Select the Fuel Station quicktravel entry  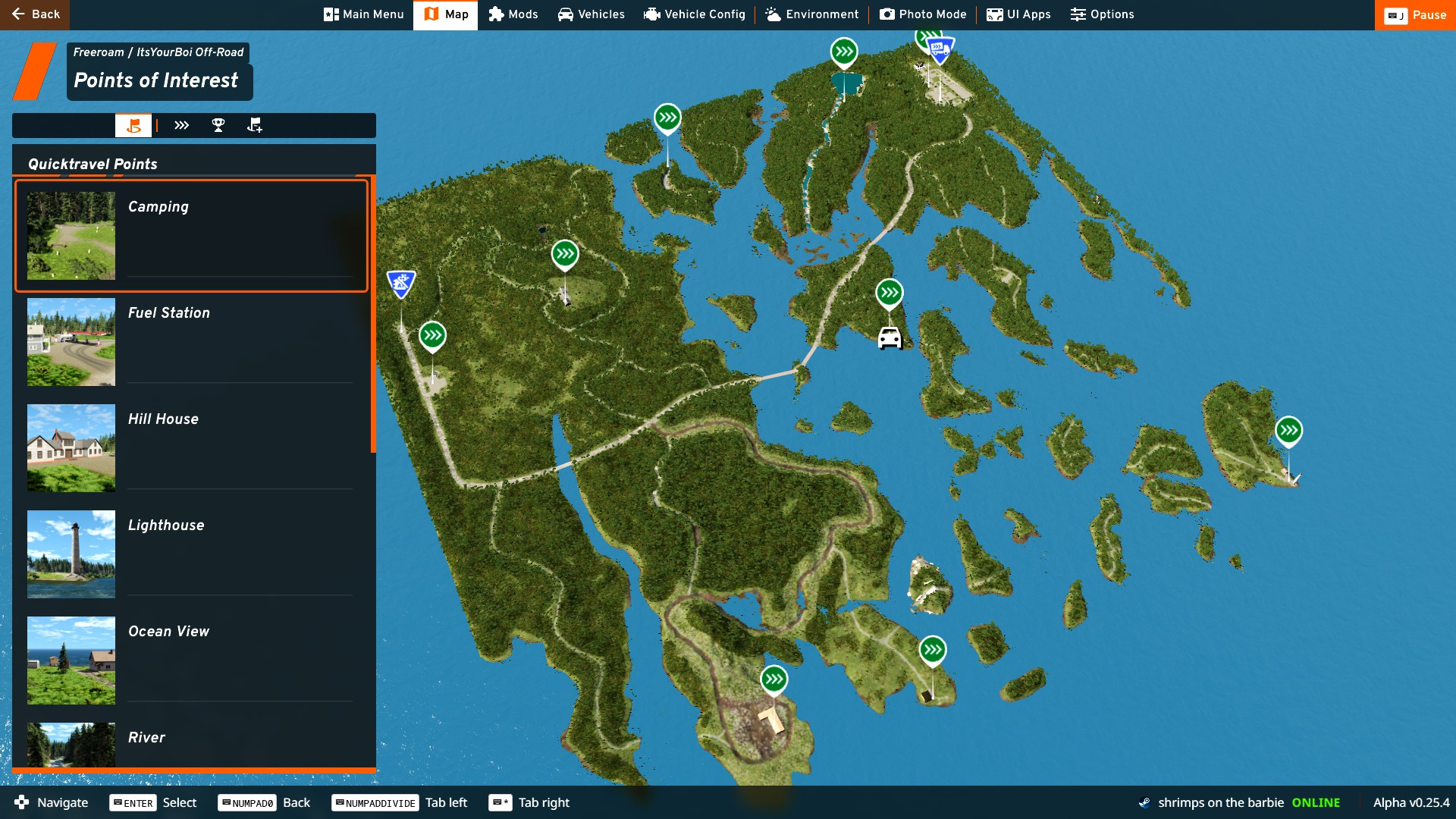pos(191,342)
